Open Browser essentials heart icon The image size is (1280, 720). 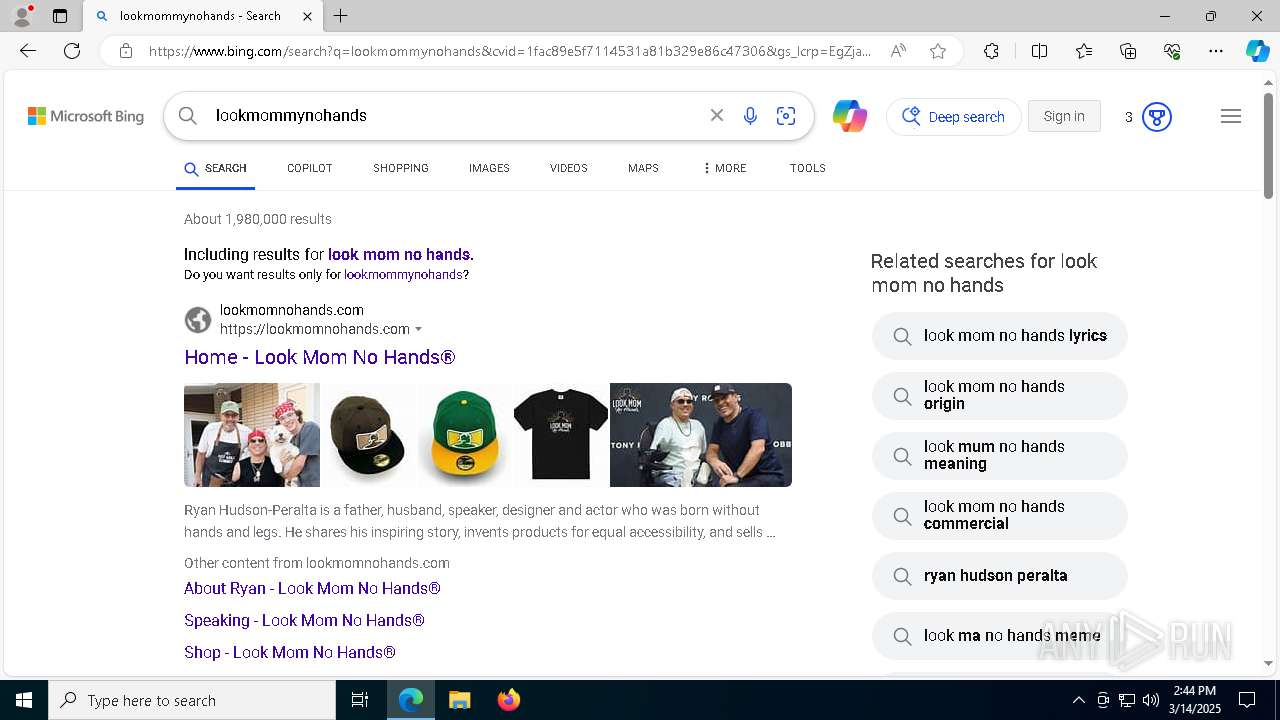coord(1172,51)
